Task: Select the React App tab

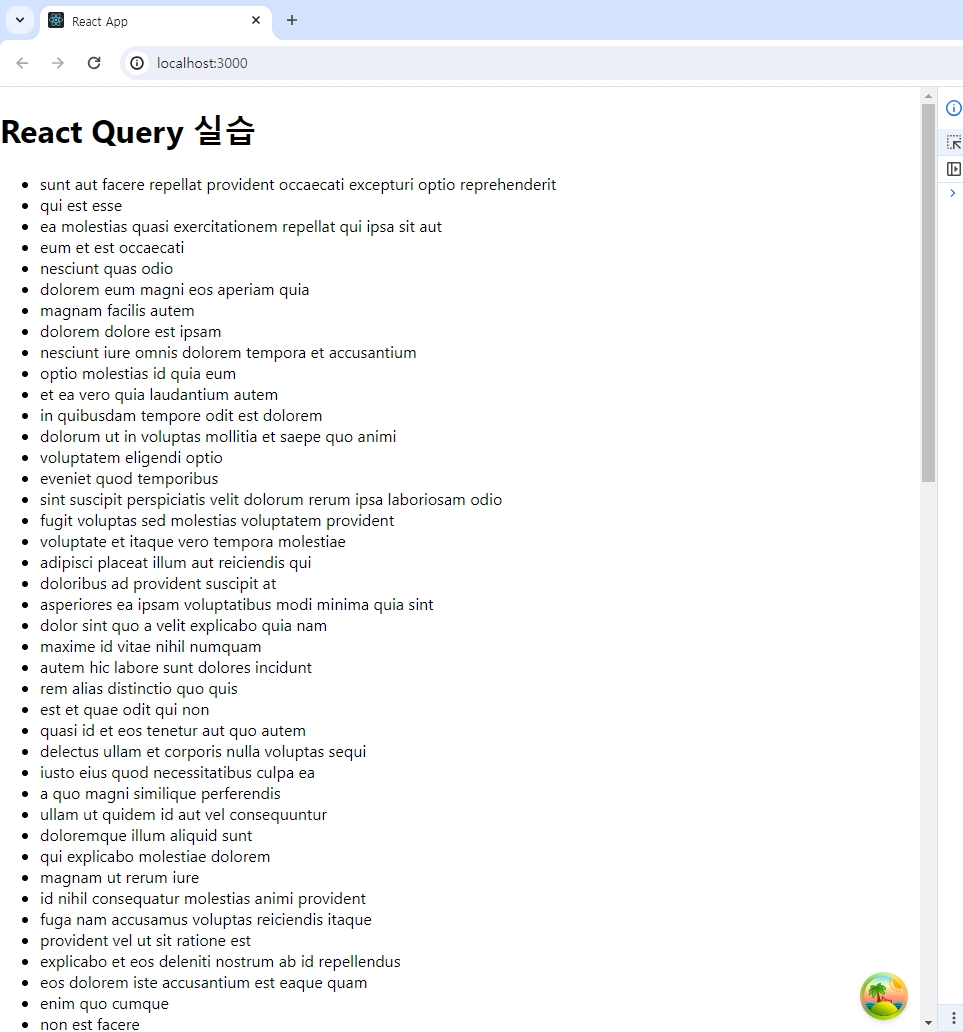Action: tap(156, 21)
